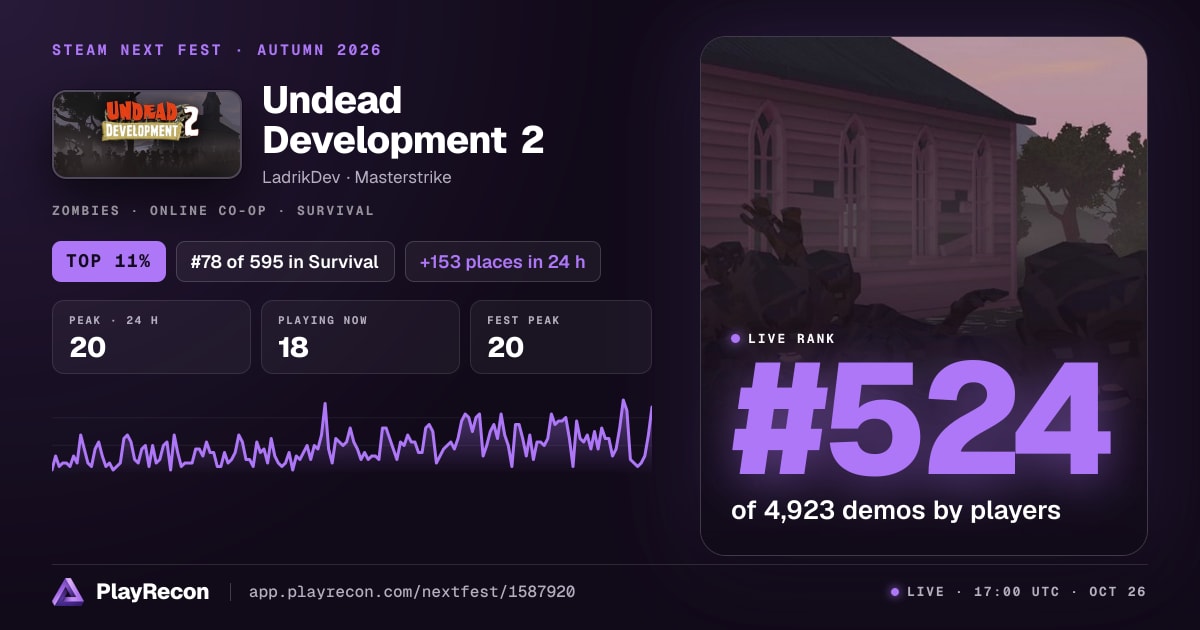Click the ZOMBIES · ONLINE CO-OP · SURVIVAL tags line
1200x630 pixels.
(213, 211)
